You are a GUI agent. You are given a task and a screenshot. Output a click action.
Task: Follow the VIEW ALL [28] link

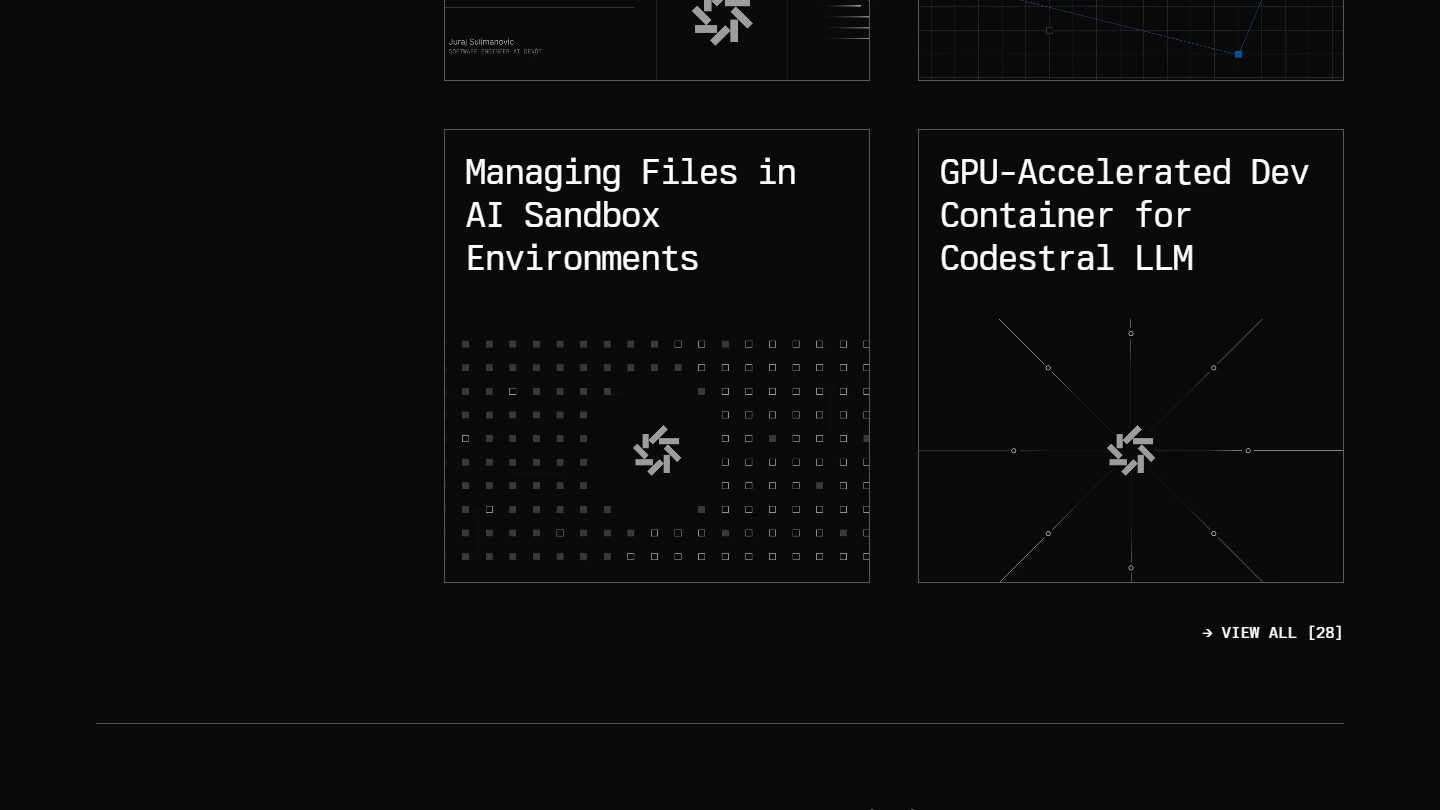pyautogui.click(x=1281, y=633)
